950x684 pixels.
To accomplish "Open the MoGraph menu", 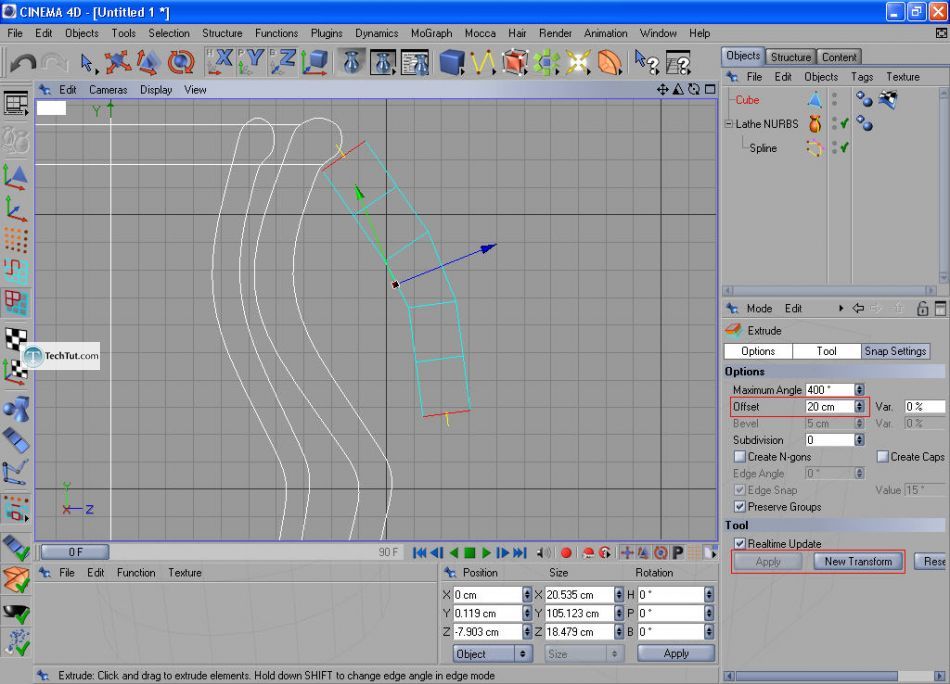I will tap(431, 33).
